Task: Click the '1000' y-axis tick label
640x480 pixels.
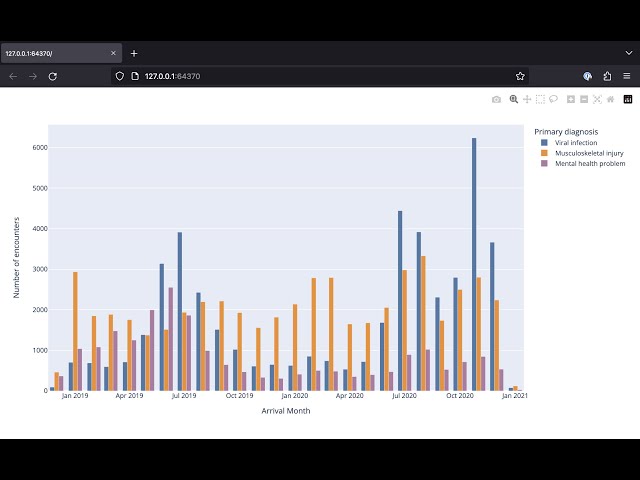Action: point(40,351)
